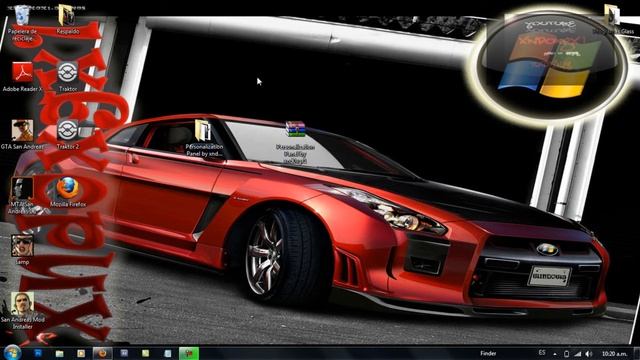Open the yellow notes taskbar icon
The height and width of the screenshot is (360, 640).
coord(146,353)
